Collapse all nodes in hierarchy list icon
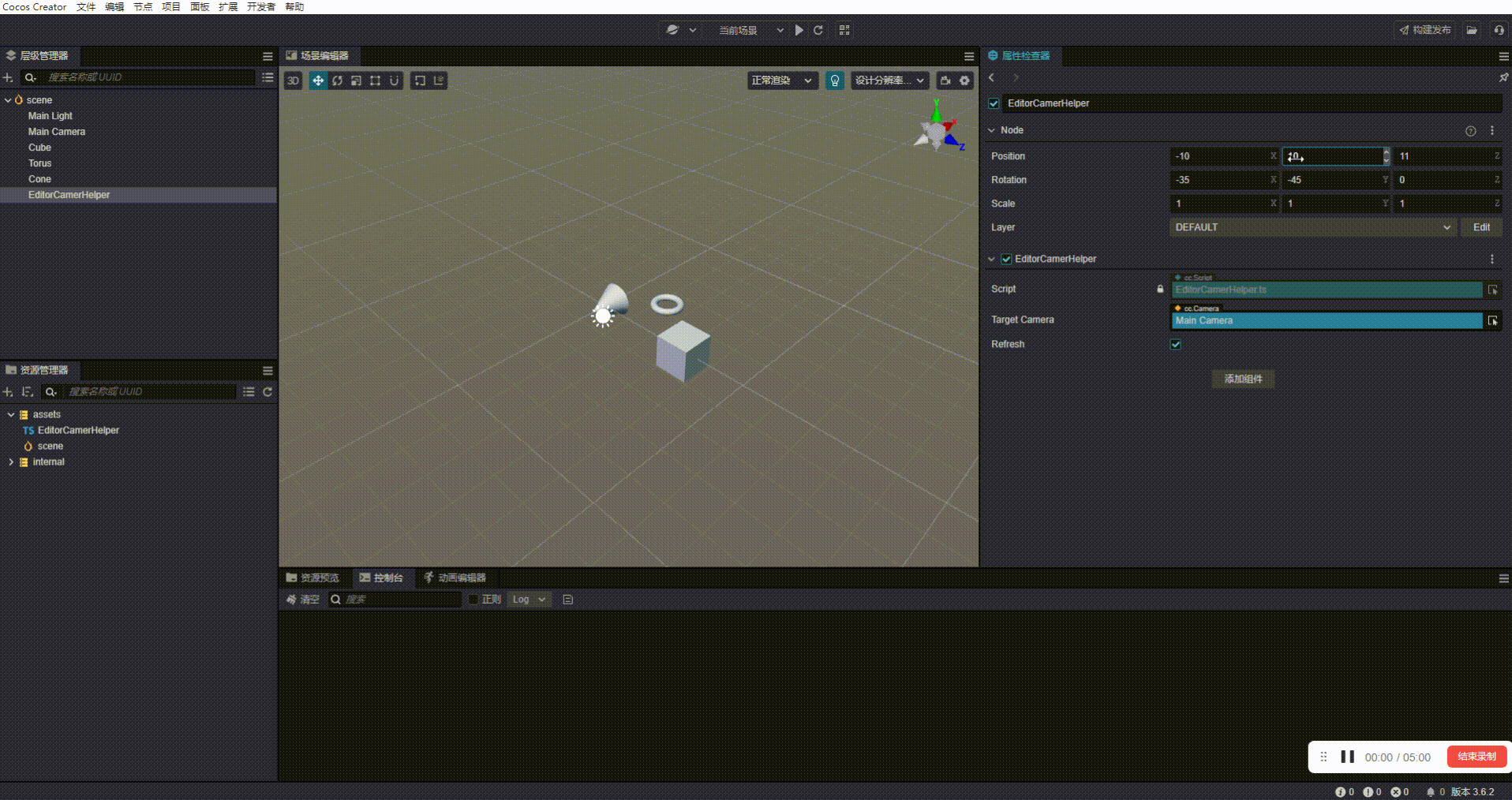 268,77
